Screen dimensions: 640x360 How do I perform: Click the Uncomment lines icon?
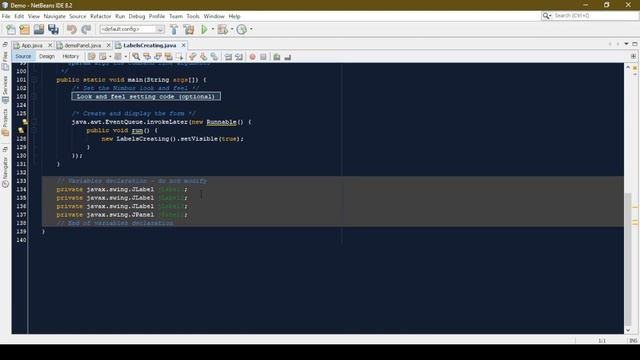coord(288,57)
